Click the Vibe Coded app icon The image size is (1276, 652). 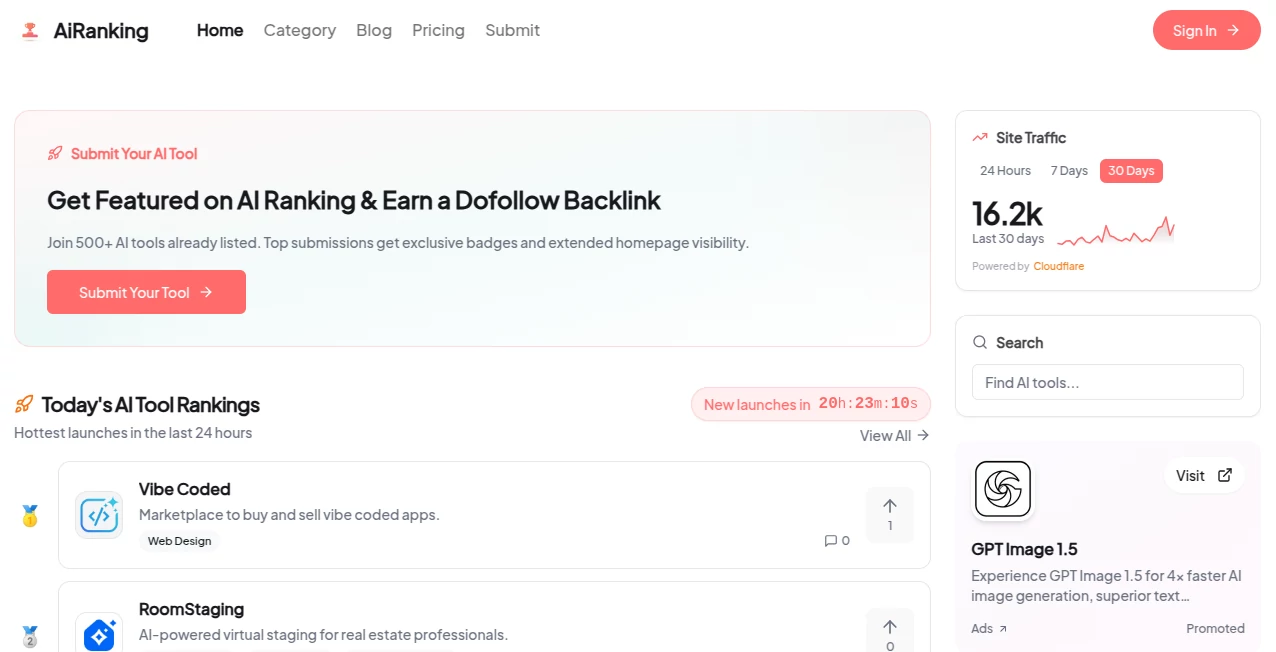point(98,515)
